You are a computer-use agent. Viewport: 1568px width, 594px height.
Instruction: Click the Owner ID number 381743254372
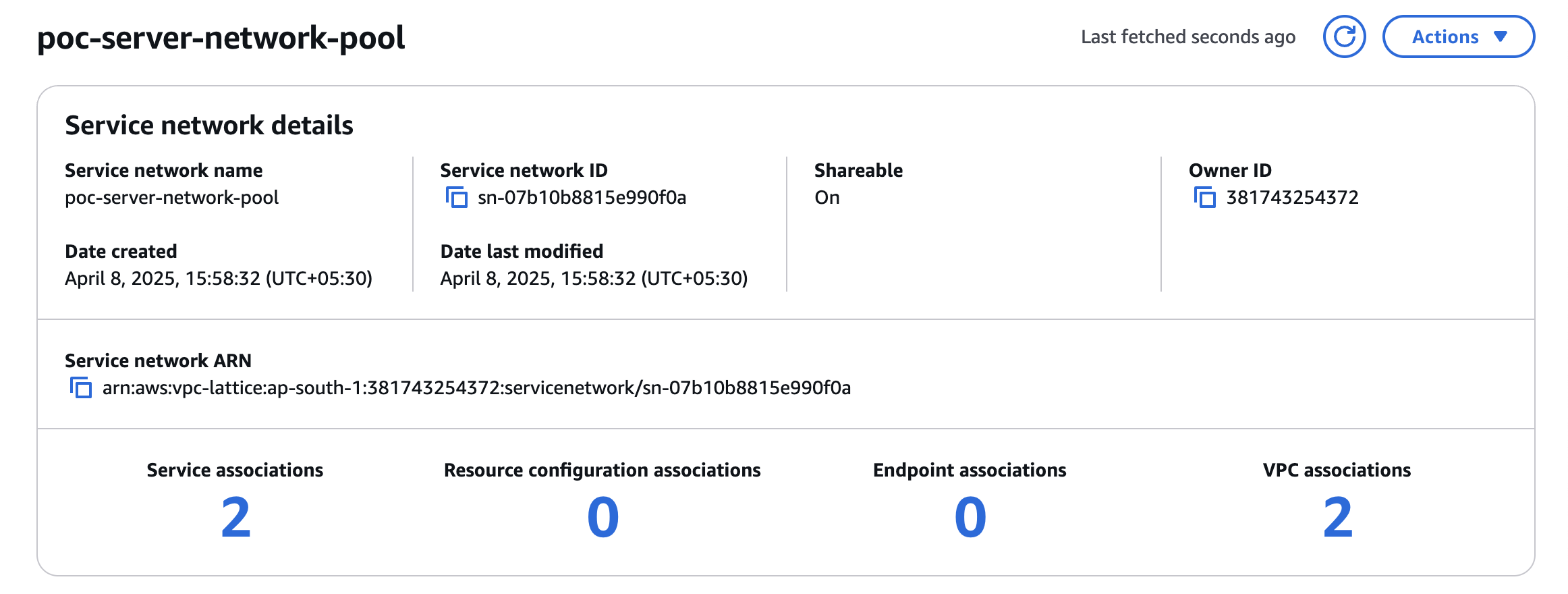click(x=1292, y=198)
